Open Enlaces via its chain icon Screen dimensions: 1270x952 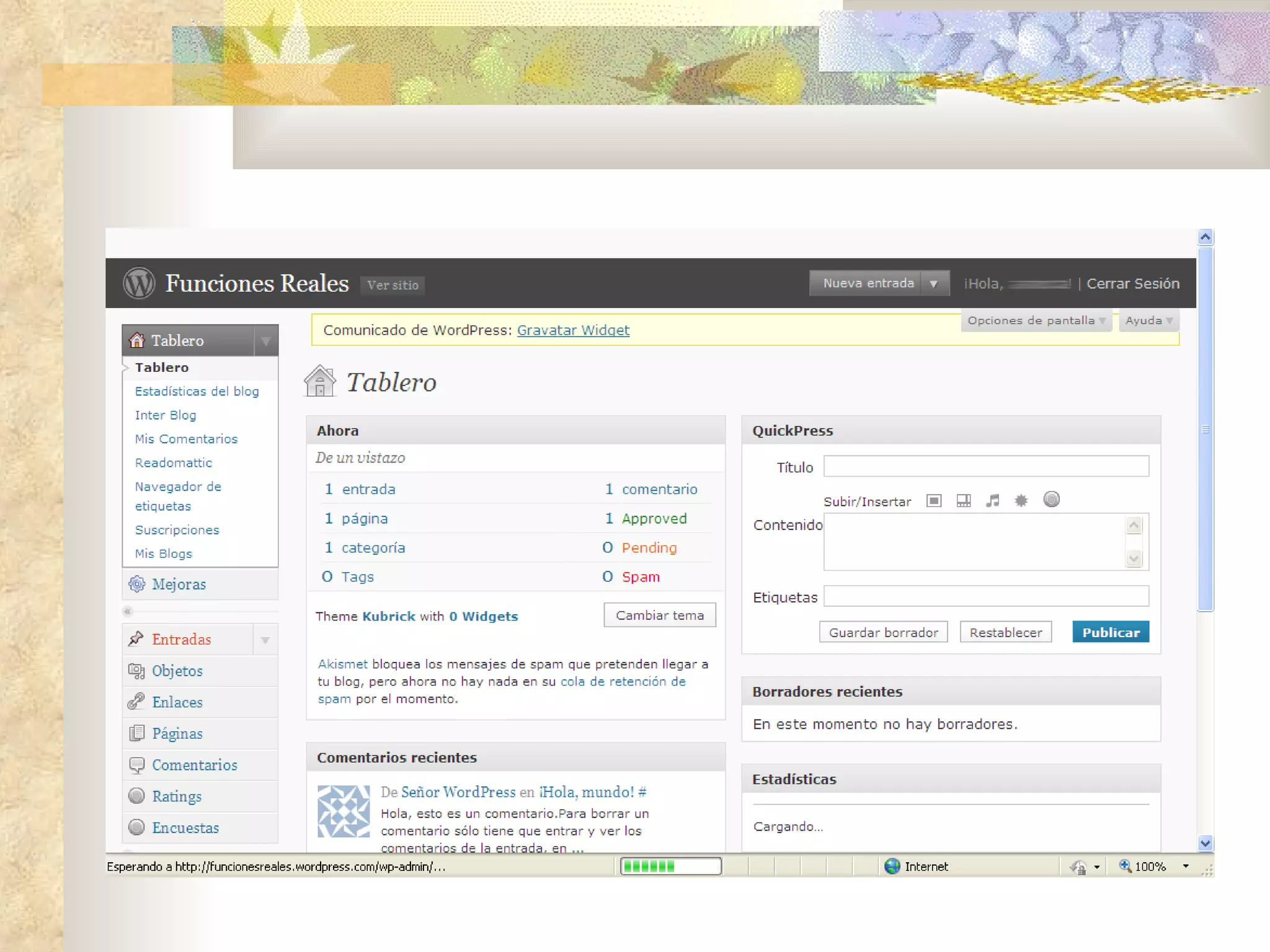click(136, 702)
